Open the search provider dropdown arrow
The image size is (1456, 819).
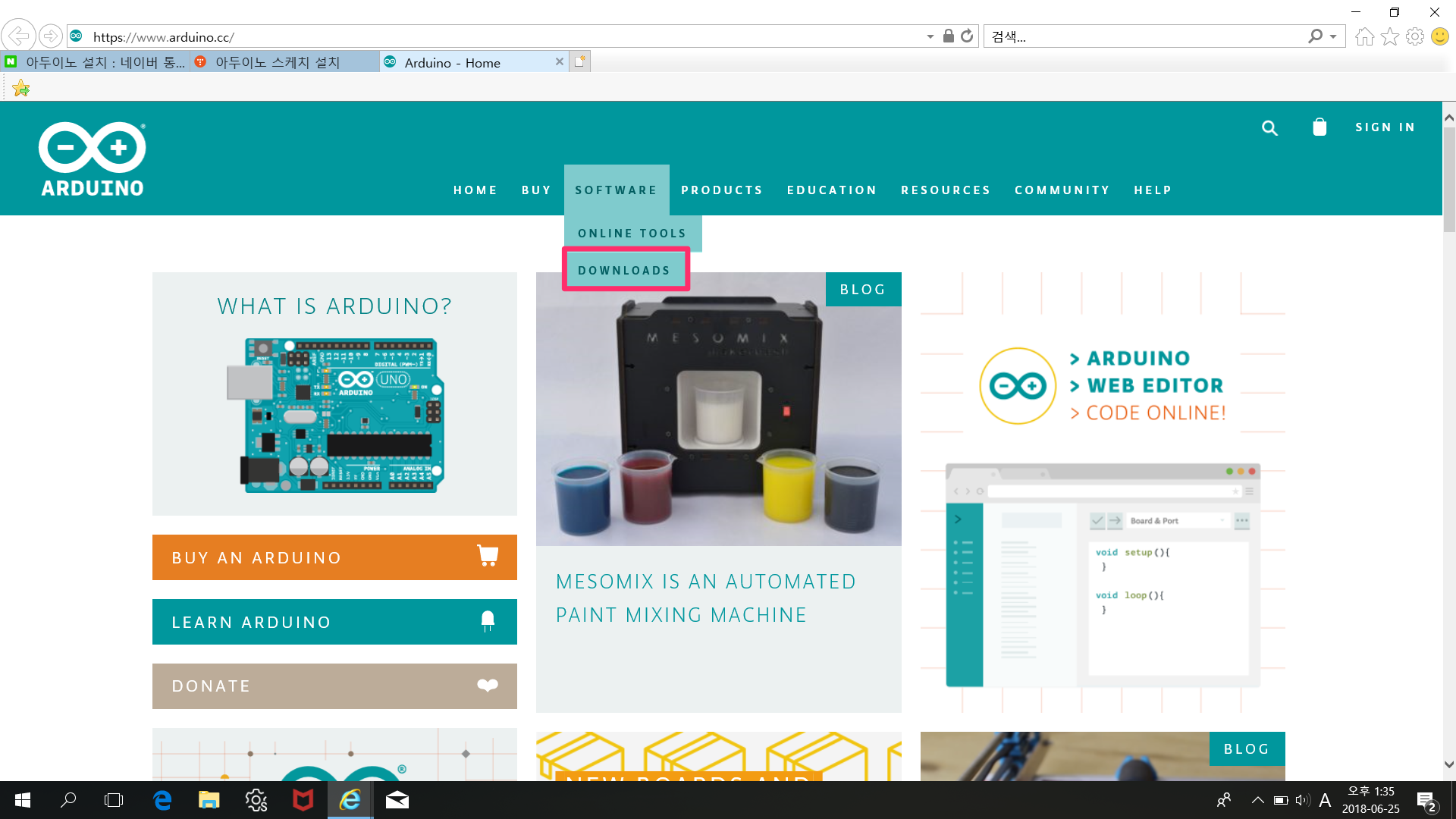pos(1332,36)
